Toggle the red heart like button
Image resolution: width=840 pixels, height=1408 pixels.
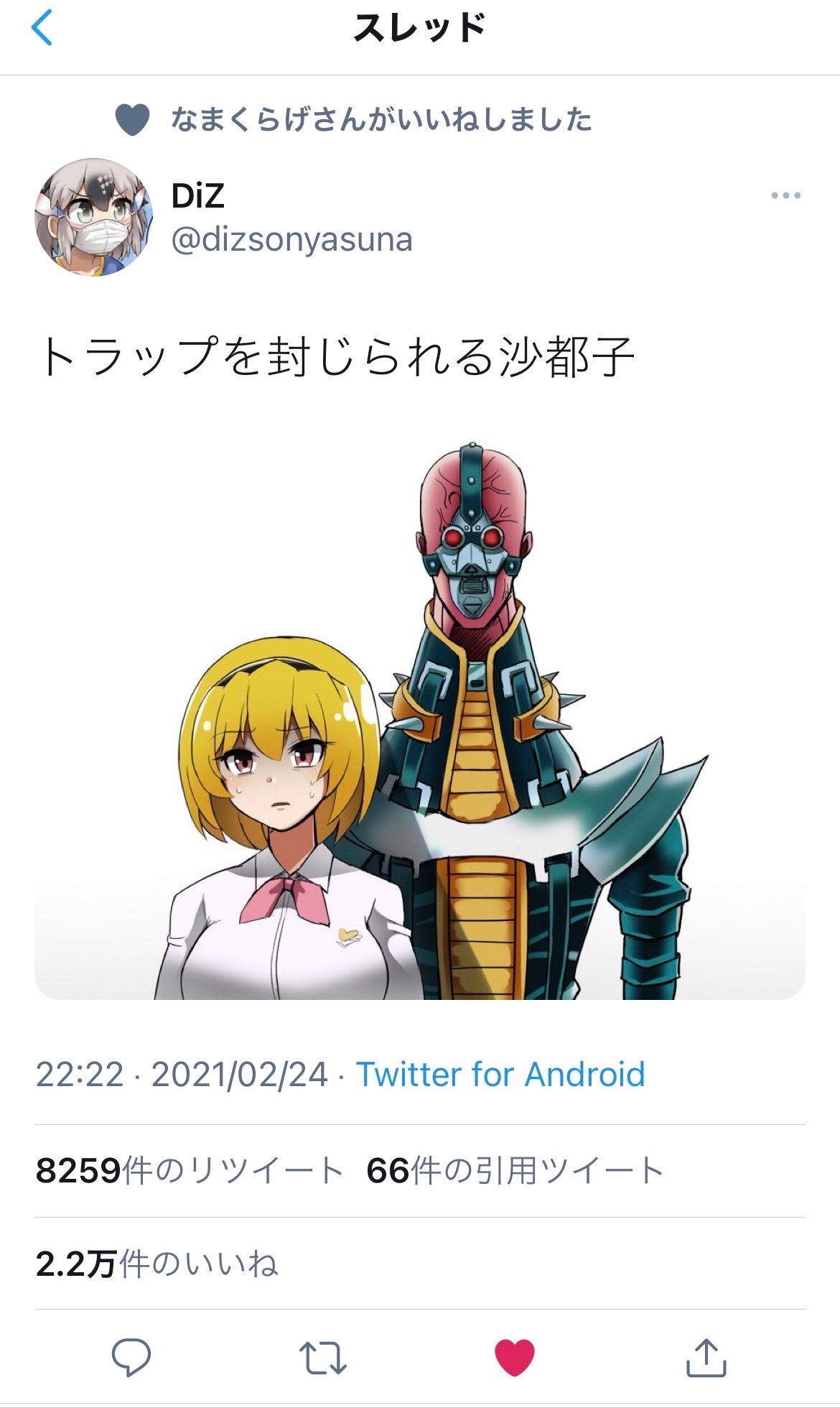click(515, 1358)
